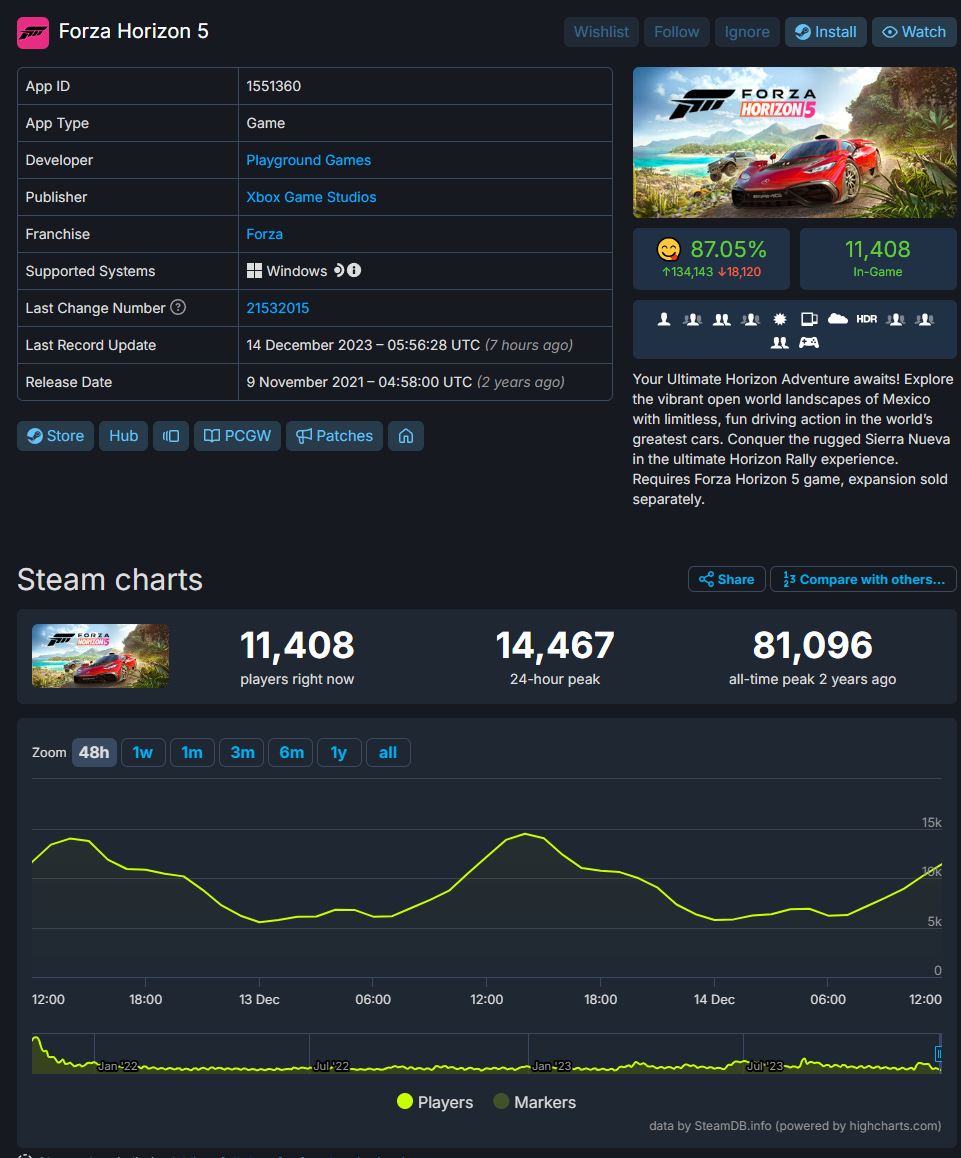Click the Last Record Update timestamp
Screen dimensions: 961x1158
coord(409,345)
